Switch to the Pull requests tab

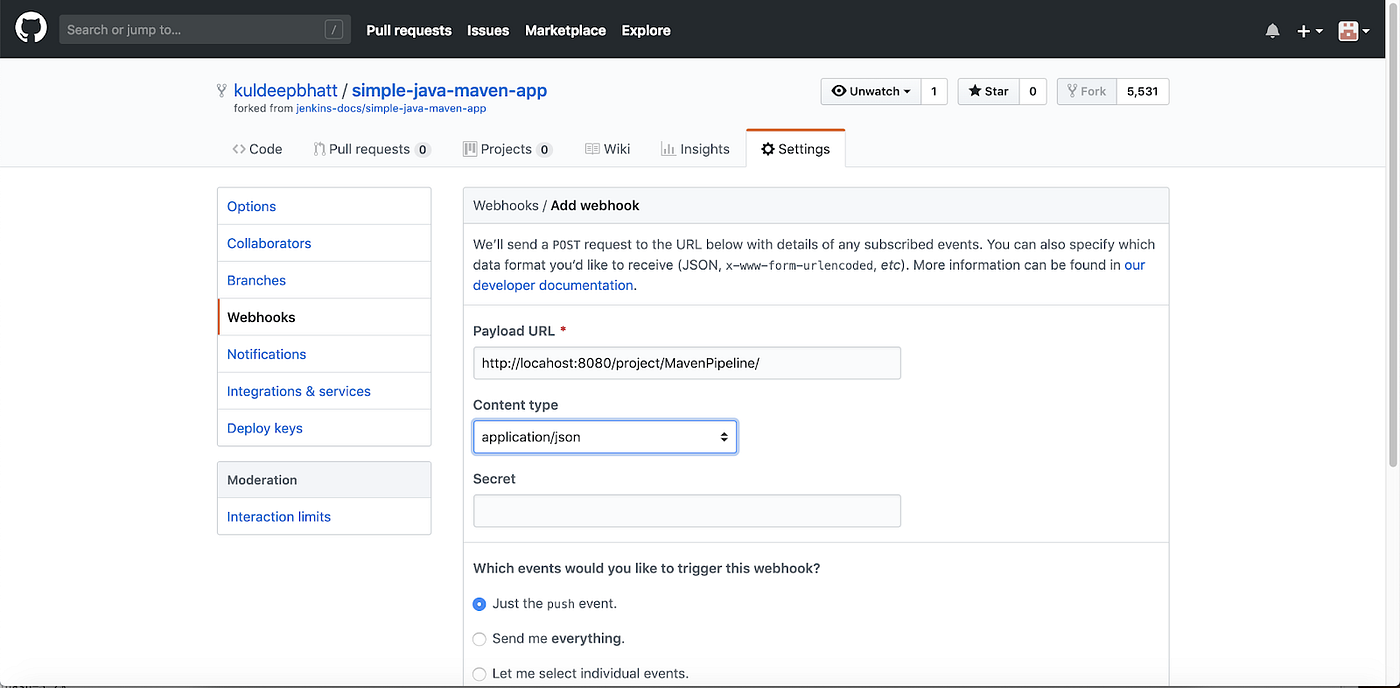370,148
